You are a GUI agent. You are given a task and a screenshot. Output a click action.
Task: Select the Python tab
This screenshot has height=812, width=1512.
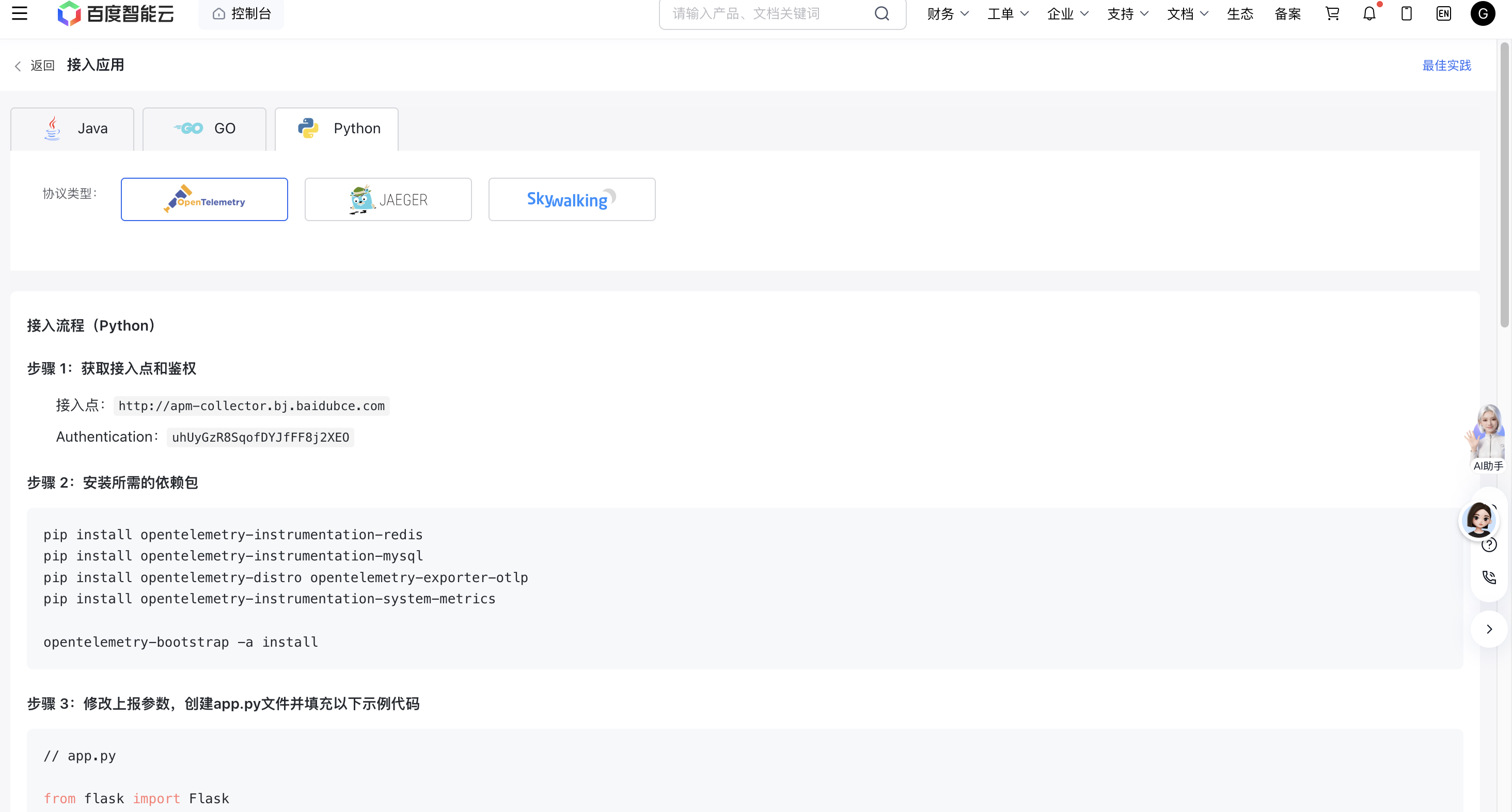pos(336,129)
